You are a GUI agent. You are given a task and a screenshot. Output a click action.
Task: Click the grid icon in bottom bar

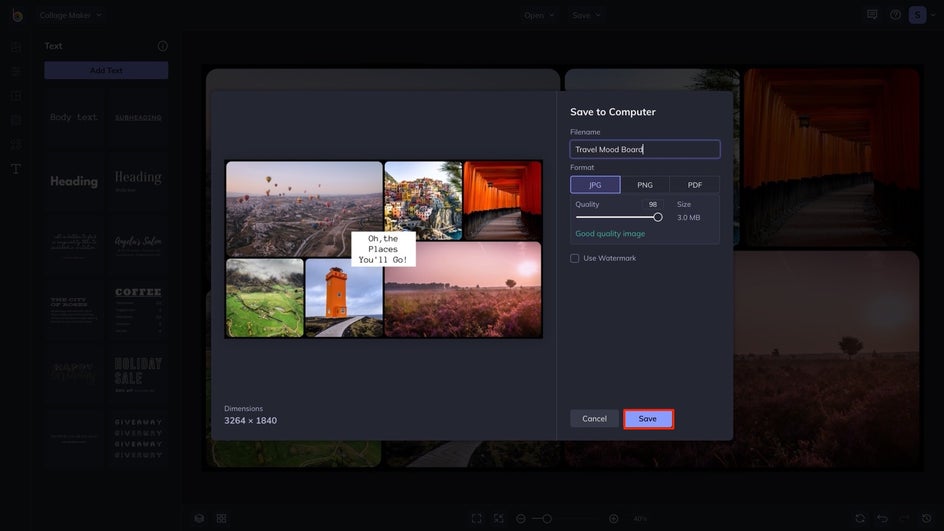(x=222, y=518)
